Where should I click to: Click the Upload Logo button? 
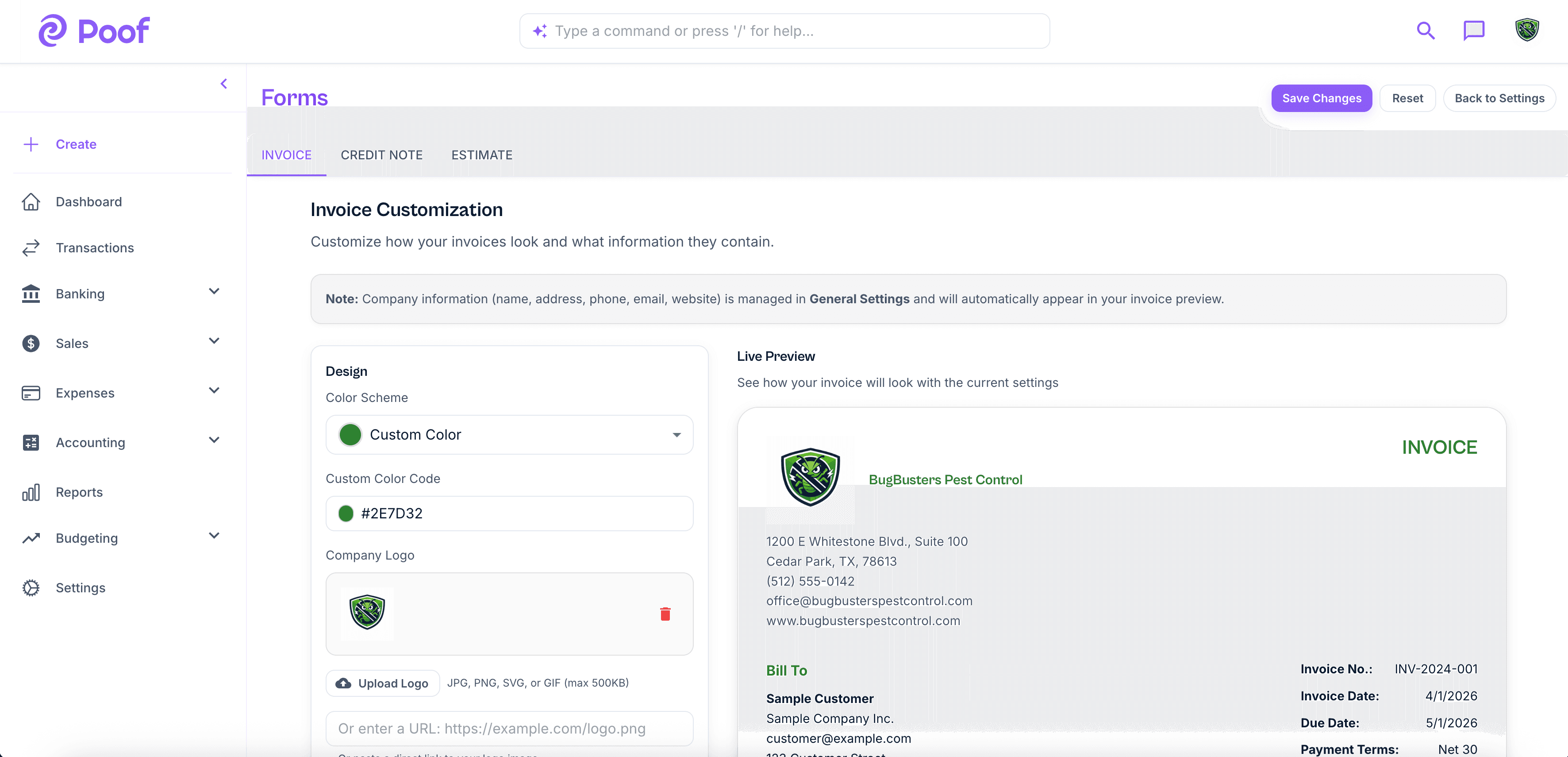pyautogui.click(x=382, y=683)
